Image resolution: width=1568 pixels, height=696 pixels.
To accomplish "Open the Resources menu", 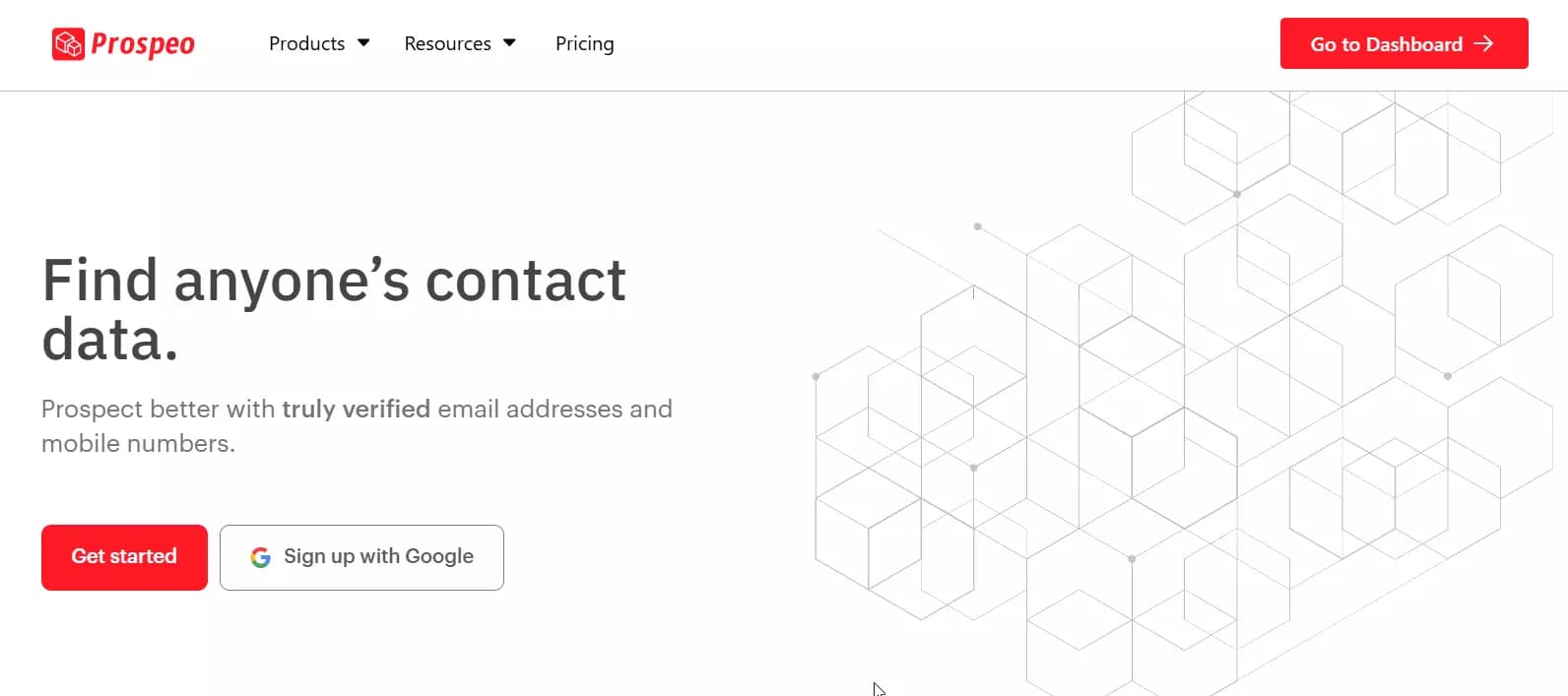I will point(447,43).
